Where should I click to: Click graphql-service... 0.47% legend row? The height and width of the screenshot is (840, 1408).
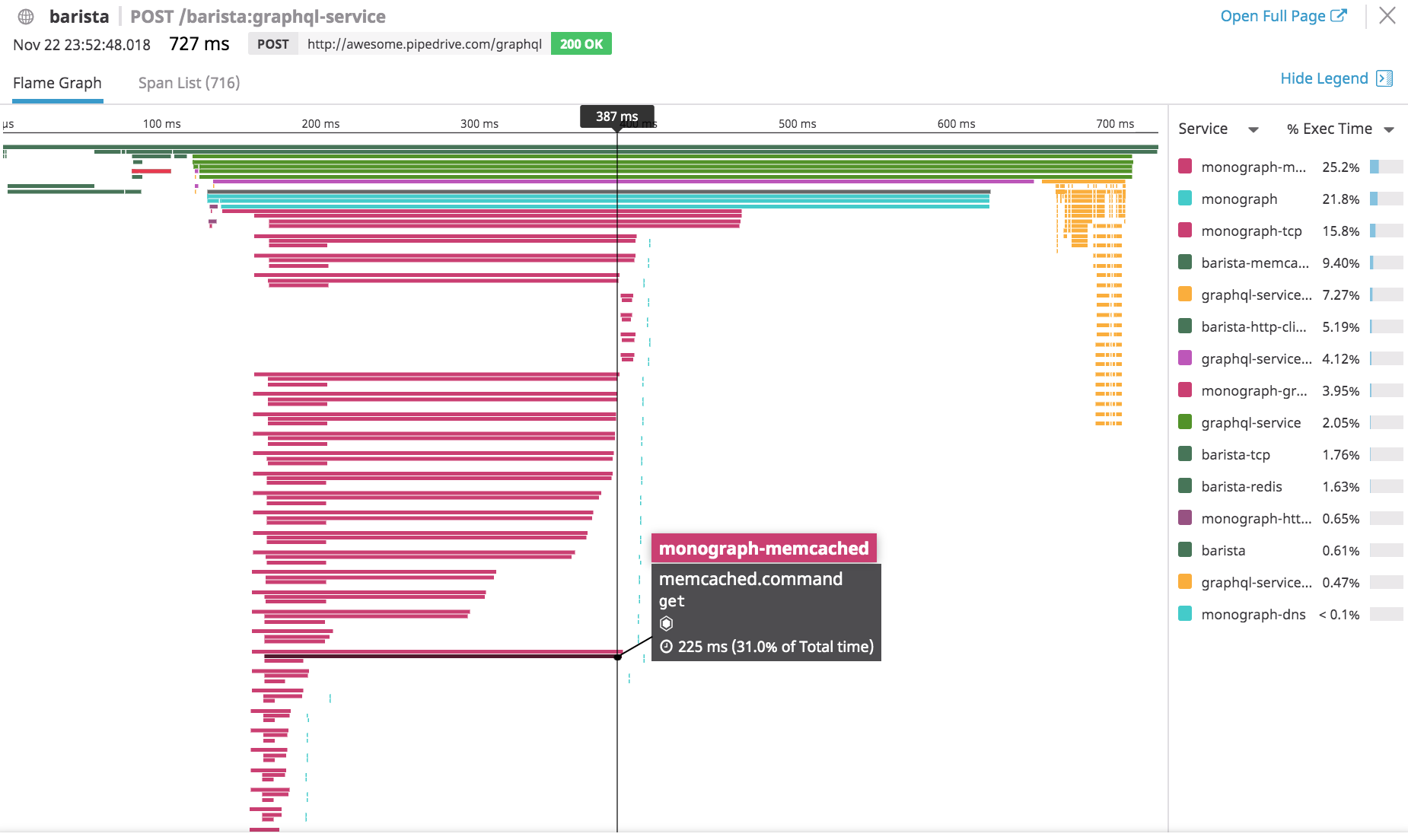coord(1290,582)
